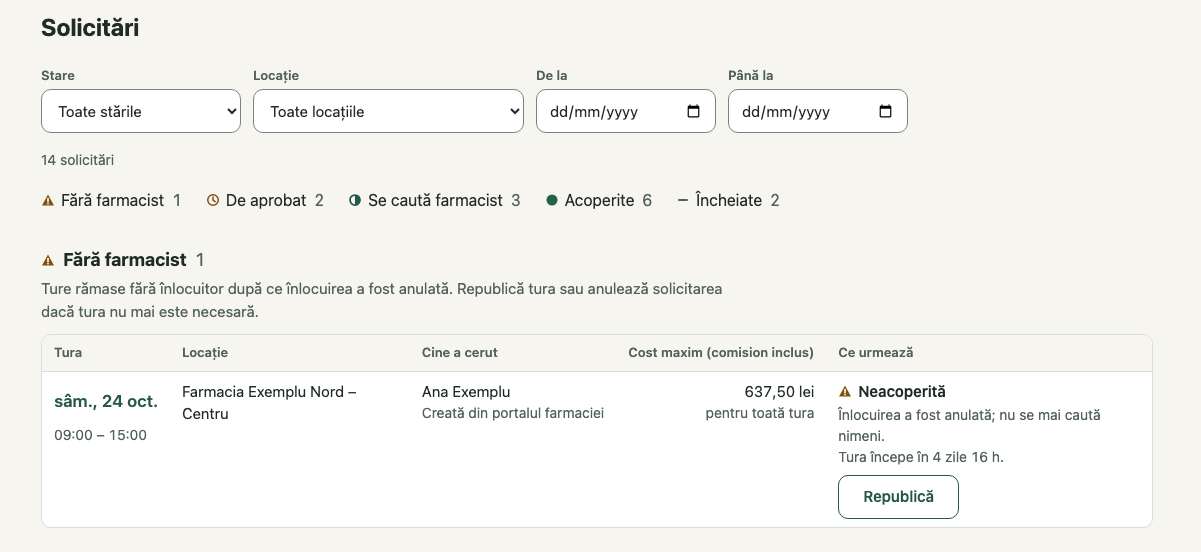Click the Cine a cerut column header
The height and width of the screenshot is (552, 1201).
(460, 353)
